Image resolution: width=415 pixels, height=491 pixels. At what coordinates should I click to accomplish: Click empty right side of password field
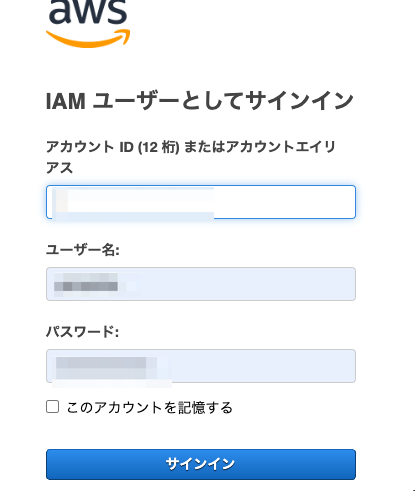pyautogui.click(x=263, y=366)
